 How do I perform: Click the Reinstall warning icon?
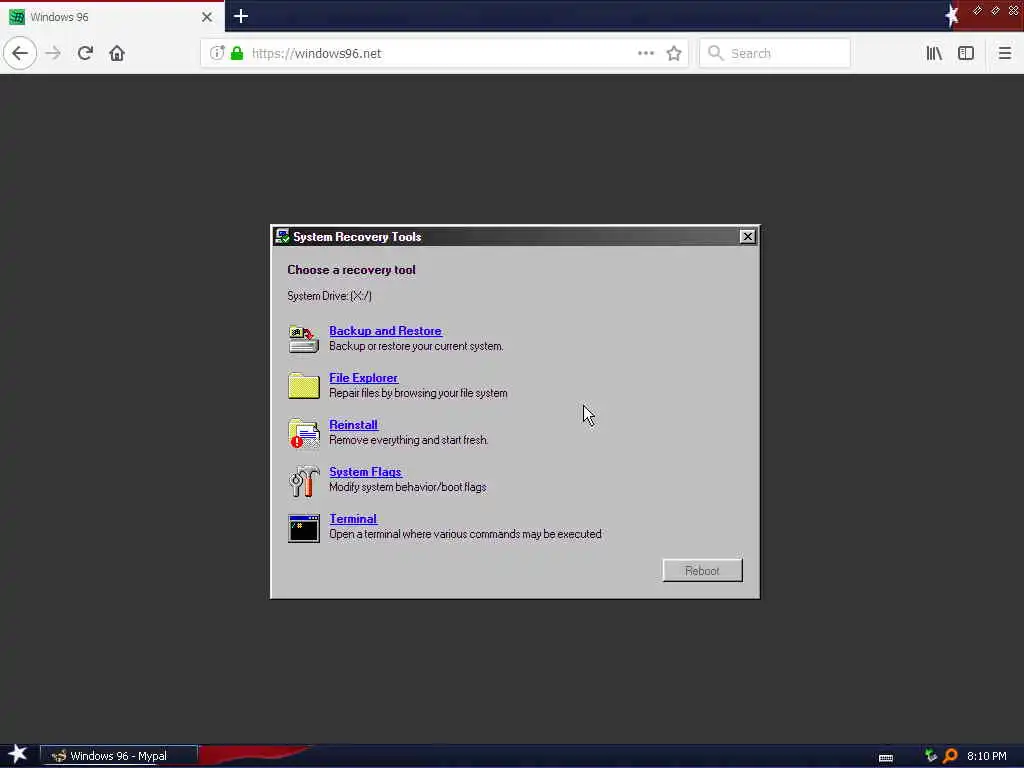pos(304,433)
